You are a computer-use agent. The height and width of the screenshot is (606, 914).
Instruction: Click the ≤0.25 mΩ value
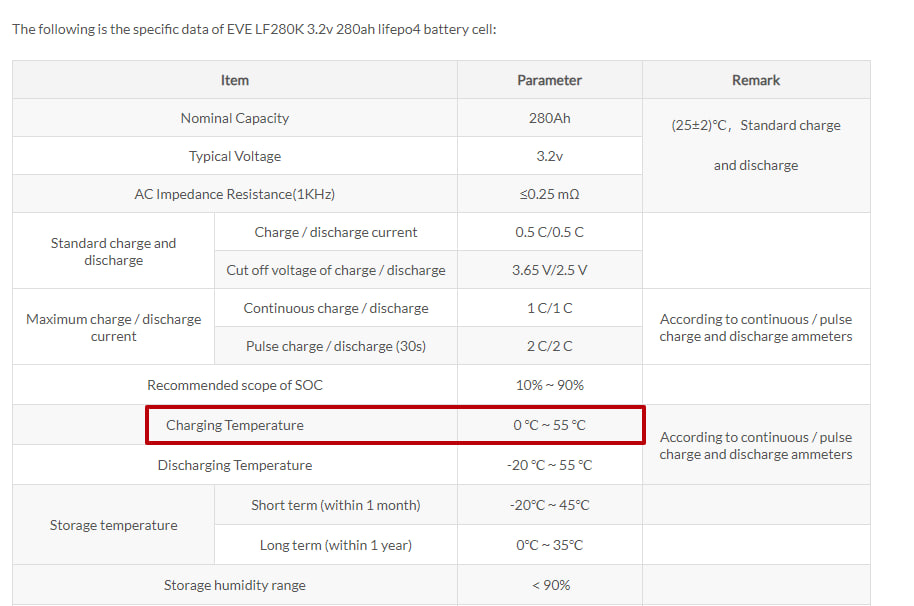550,193
